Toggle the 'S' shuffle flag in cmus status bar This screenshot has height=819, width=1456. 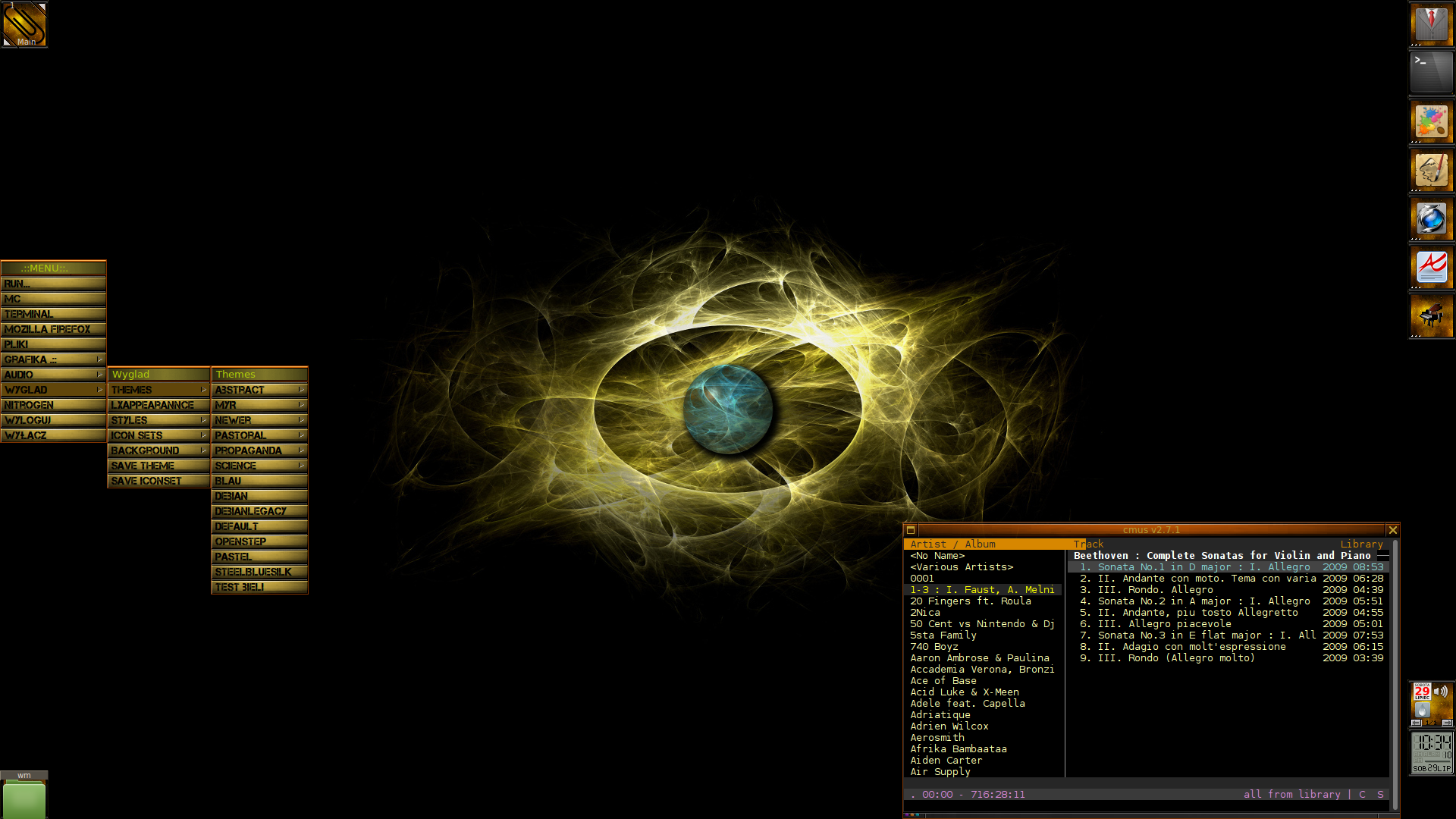1380,794
